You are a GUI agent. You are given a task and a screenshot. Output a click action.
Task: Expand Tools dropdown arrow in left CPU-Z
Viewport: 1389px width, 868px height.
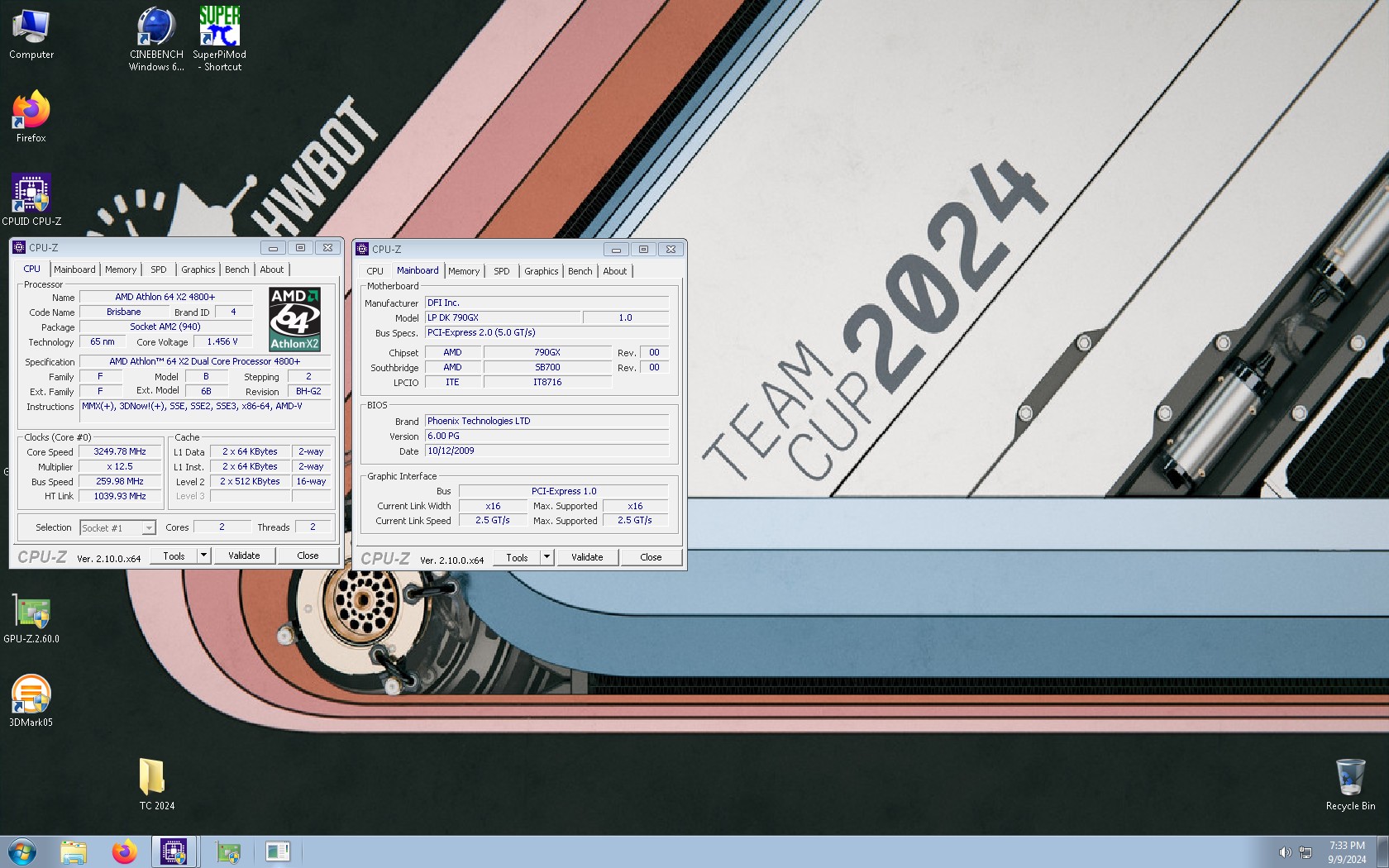203,556
